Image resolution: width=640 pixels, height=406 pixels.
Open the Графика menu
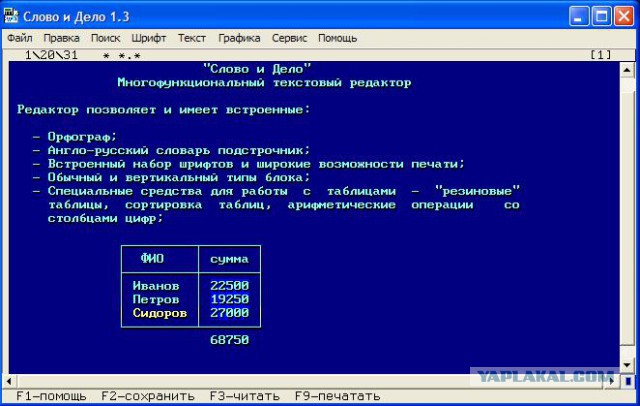[239, 38]
